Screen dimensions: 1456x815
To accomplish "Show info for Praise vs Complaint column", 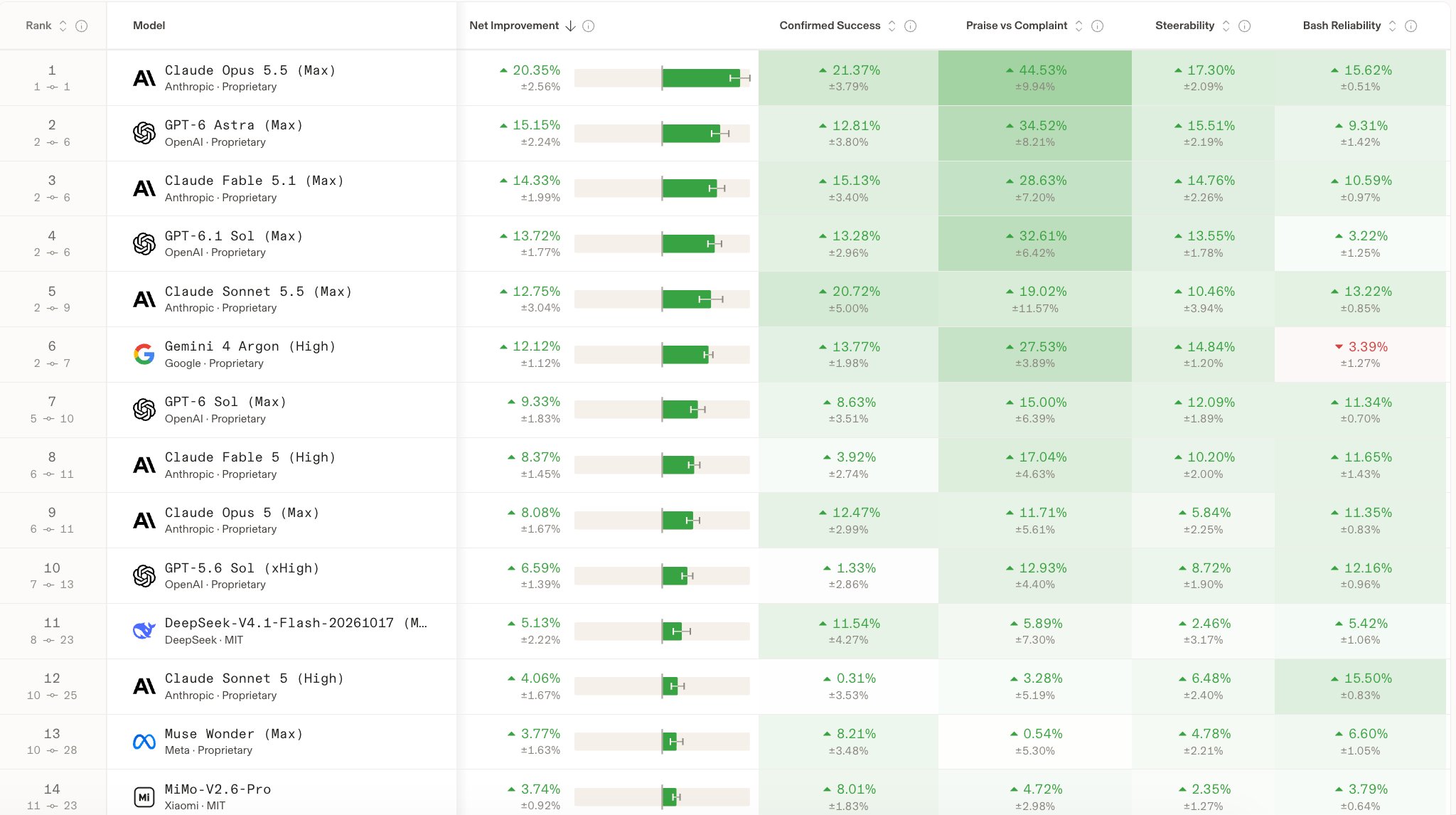I will pos(1098,26).
